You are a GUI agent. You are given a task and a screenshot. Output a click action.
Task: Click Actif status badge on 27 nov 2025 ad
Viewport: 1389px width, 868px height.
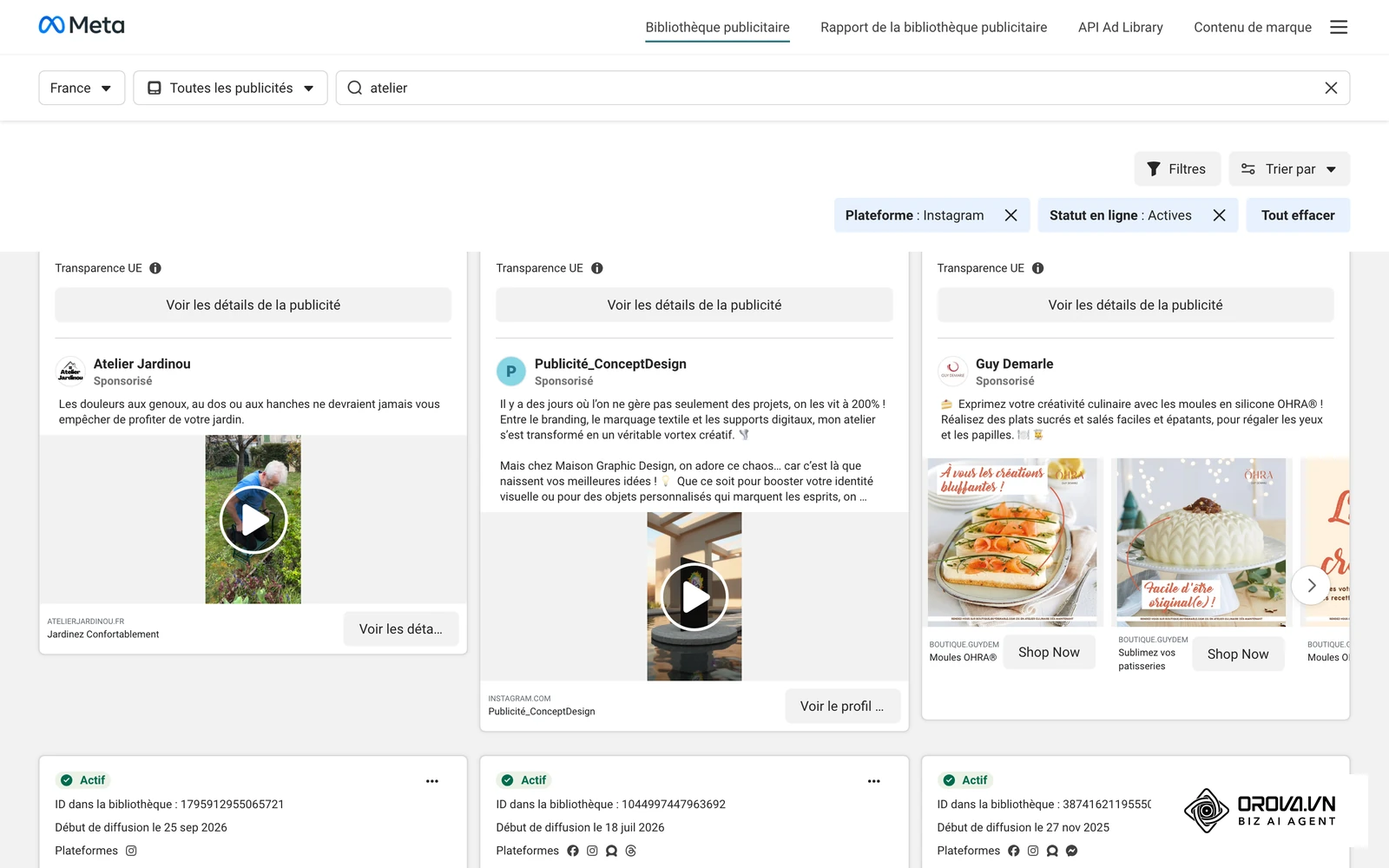pyautogui.click(x=964, y=780)
